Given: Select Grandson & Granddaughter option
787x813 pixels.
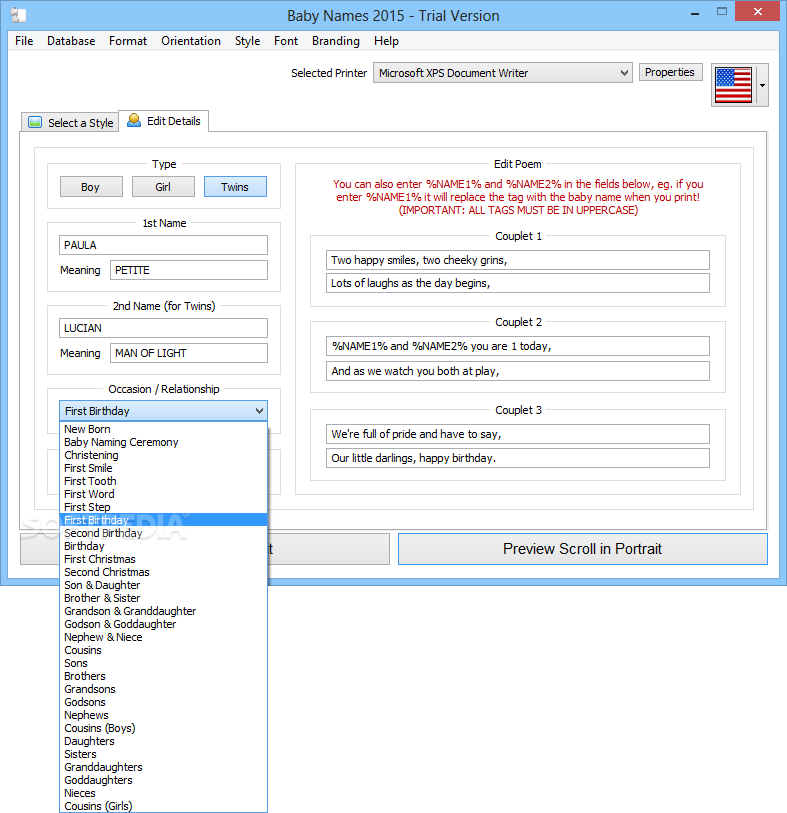Looking at the screenshot, I should click(163, 611).
